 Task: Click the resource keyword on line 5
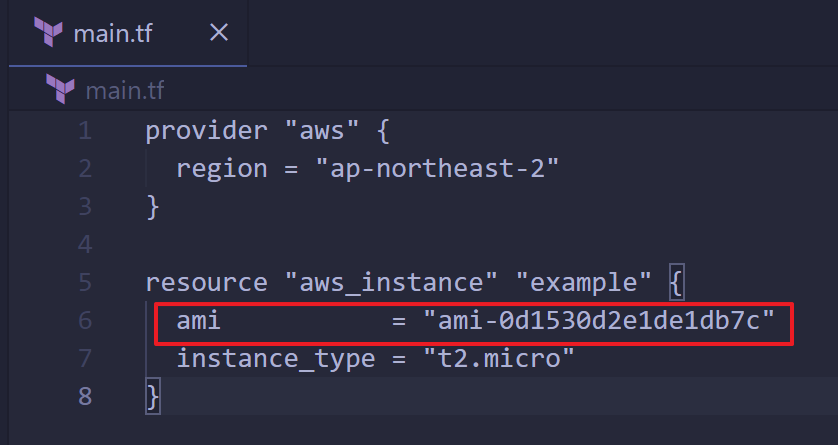coord(206,282)
